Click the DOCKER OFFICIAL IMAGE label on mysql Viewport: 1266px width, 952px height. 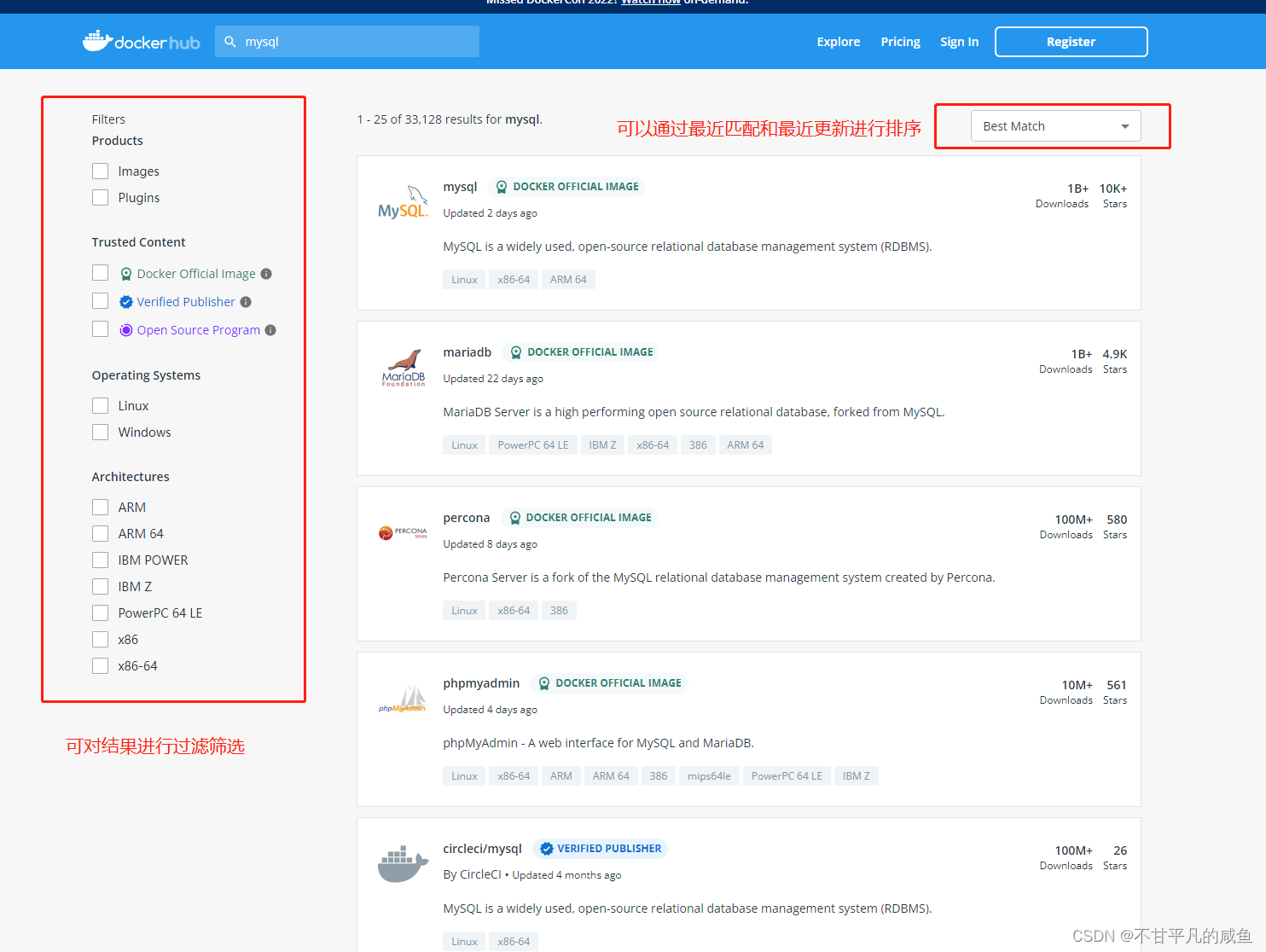coord(576,187)
